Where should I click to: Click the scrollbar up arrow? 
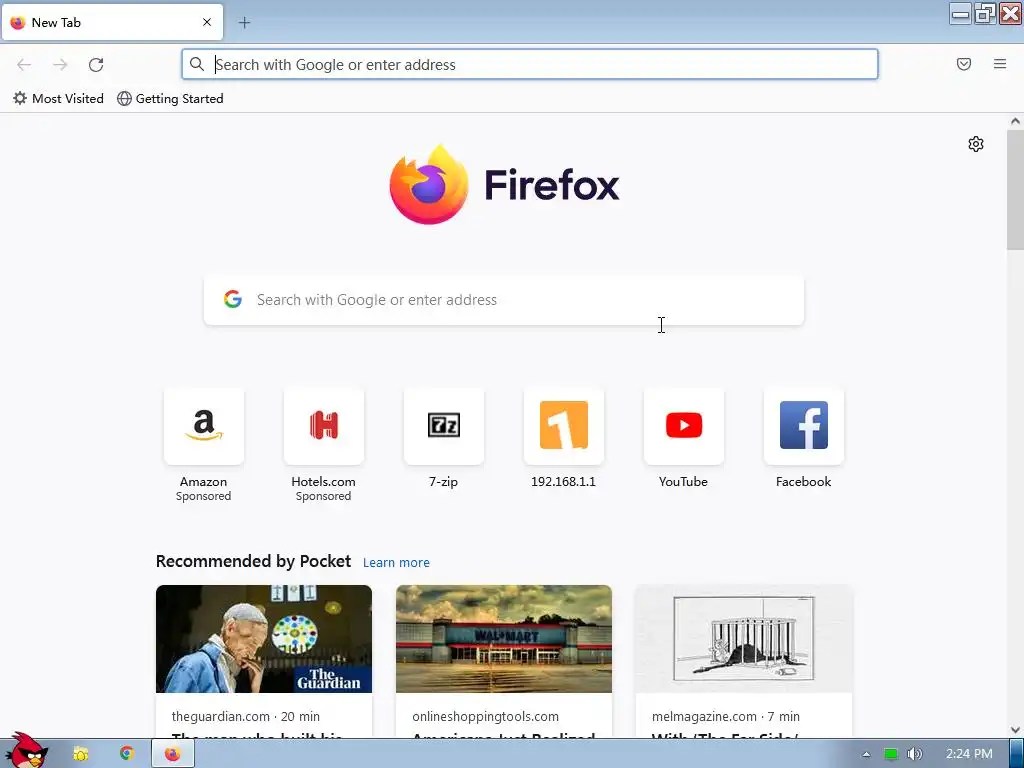coord(1015,121)
